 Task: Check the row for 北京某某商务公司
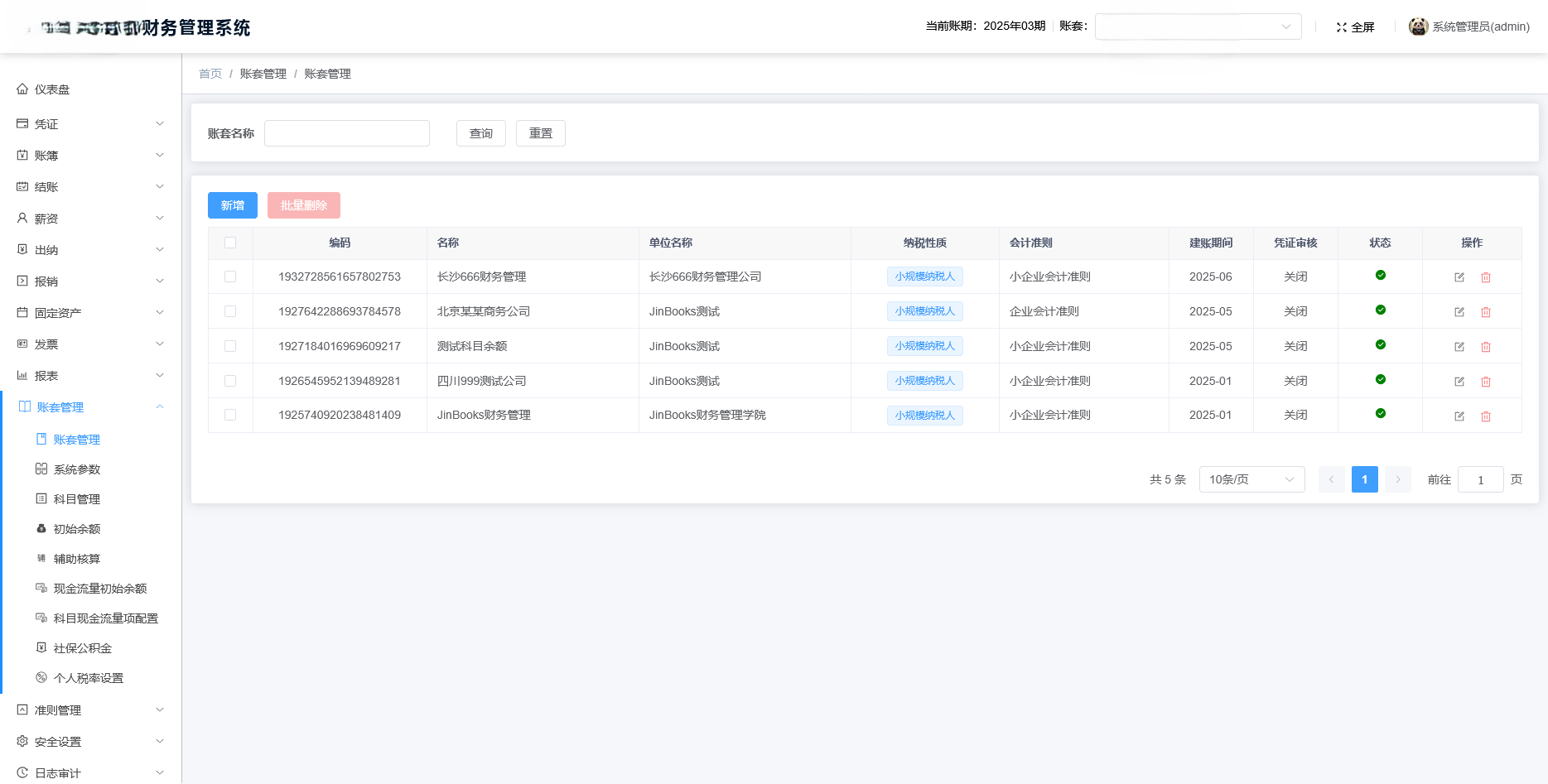pos(230,311)
